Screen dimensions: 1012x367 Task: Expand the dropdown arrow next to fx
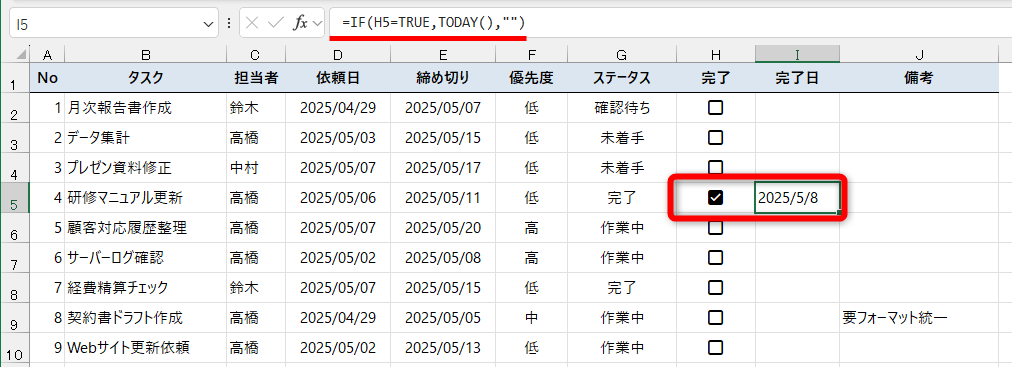(316, 24)
